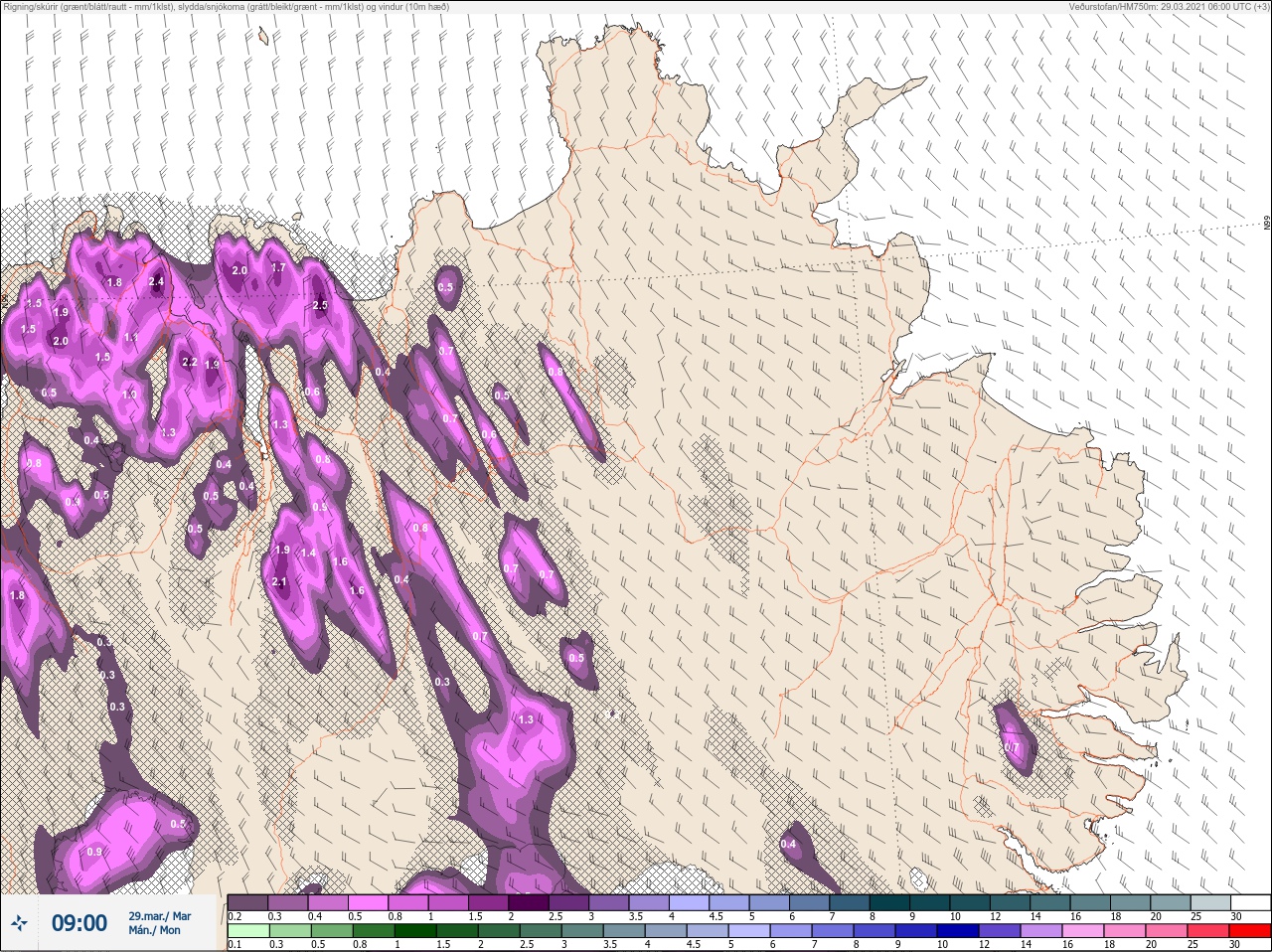Screen dimensions: 1272x952
Task: Pick the top legend dark purple swatch labeled 2
Action: click(529, 902)
